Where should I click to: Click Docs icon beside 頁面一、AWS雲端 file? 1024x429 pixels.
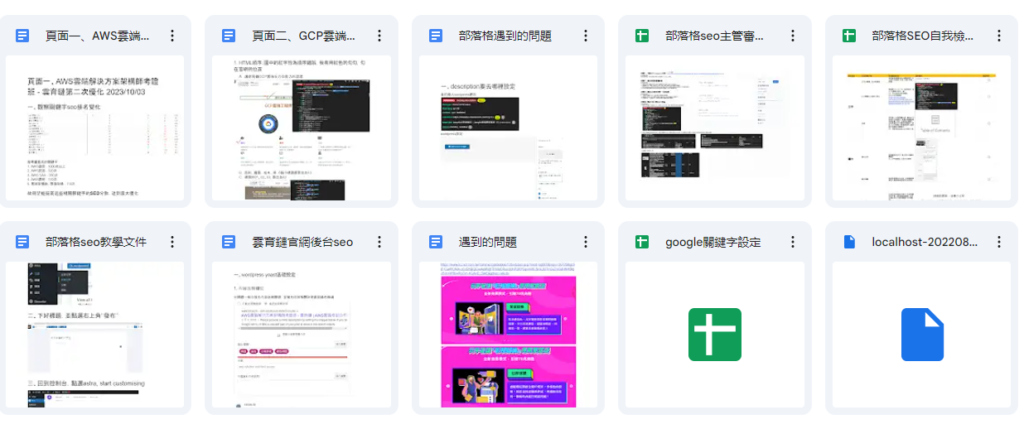coord(23,36)
